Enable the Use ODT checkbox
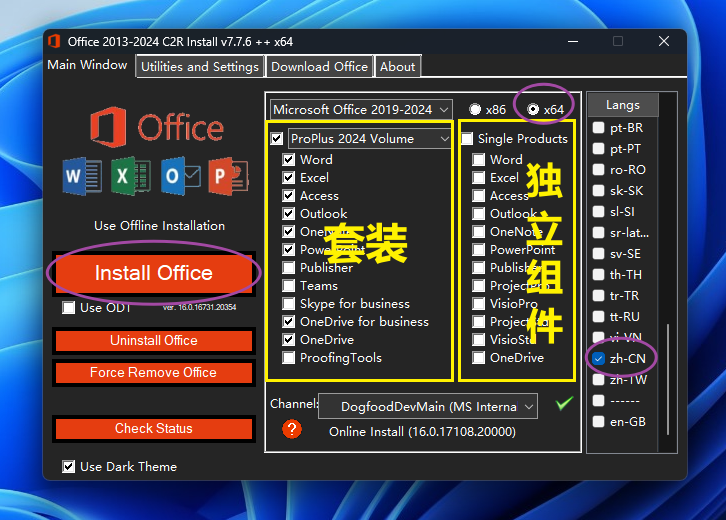726x520 pixels. pos(69,307)
